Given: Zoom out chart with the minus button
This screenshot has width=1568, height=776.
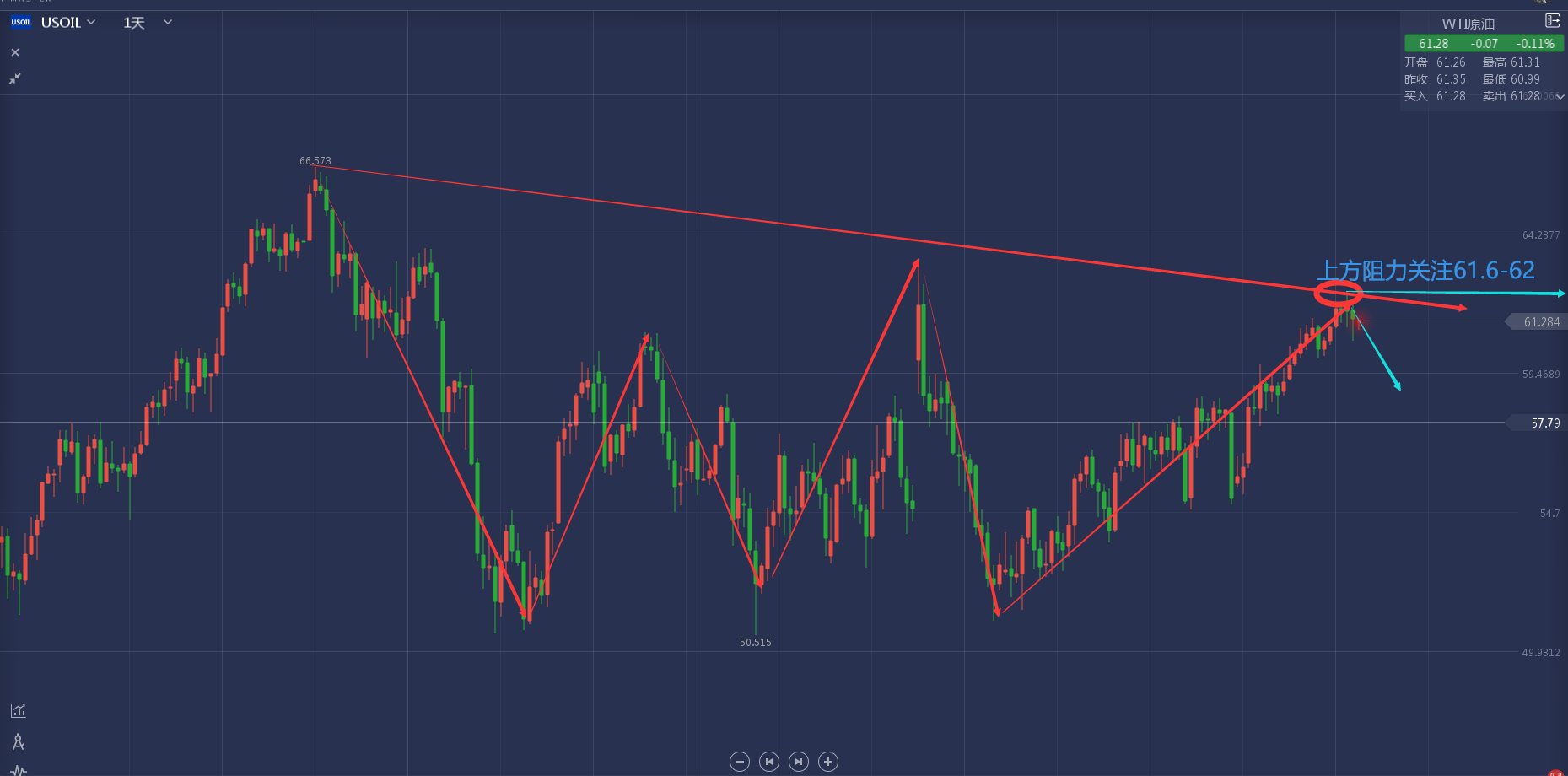Looking at the screenshot, I should [740, 762].
